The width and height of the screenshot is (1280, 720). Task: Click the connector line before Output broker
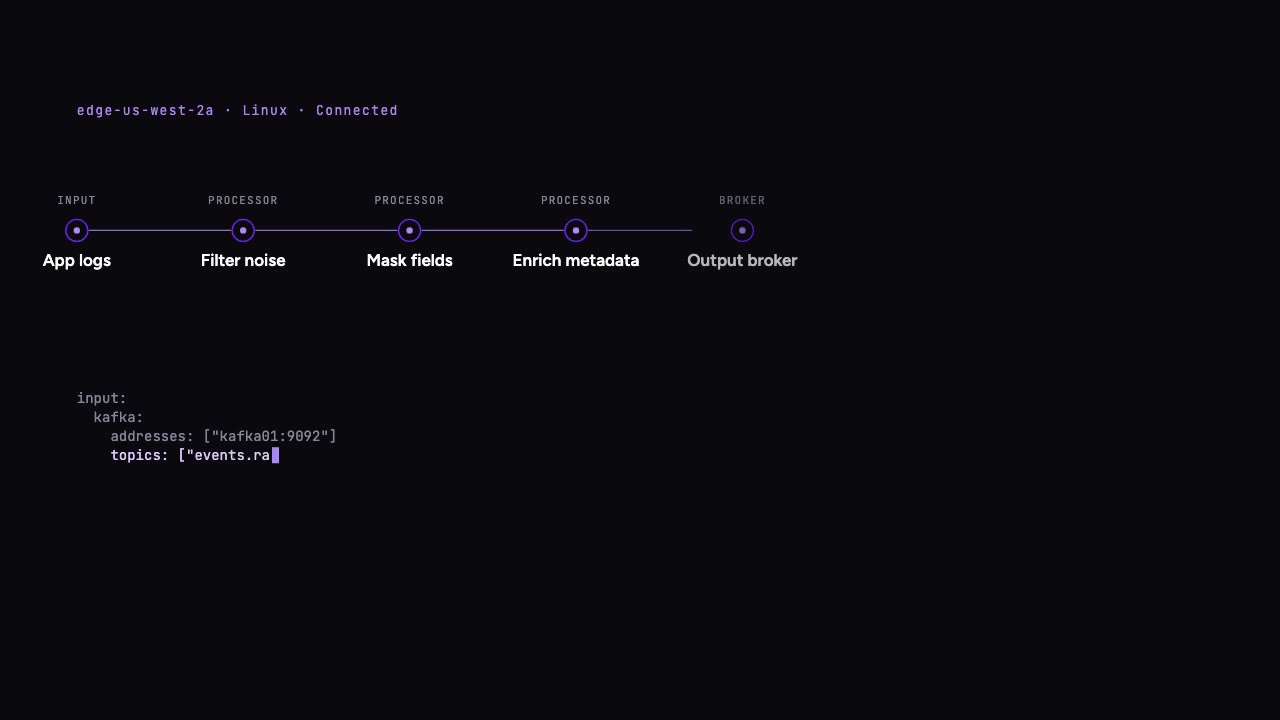(640, 231)
